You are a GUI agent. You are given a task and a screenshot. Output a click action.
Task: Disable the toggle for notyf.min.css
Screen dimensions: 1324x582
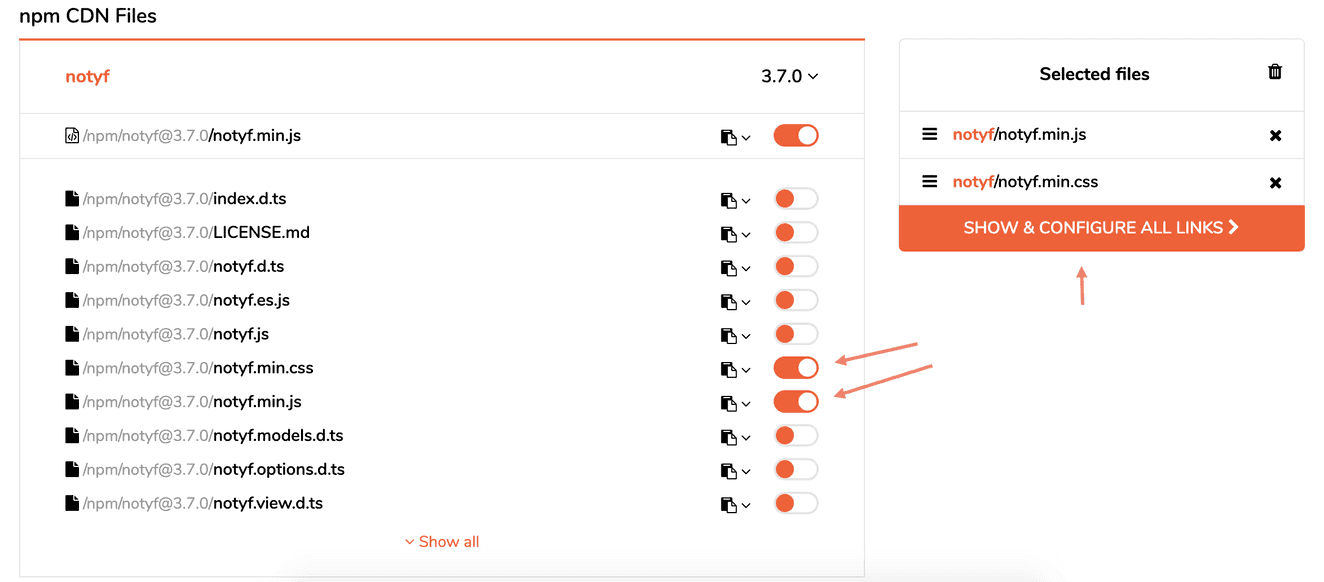[795, 368]
